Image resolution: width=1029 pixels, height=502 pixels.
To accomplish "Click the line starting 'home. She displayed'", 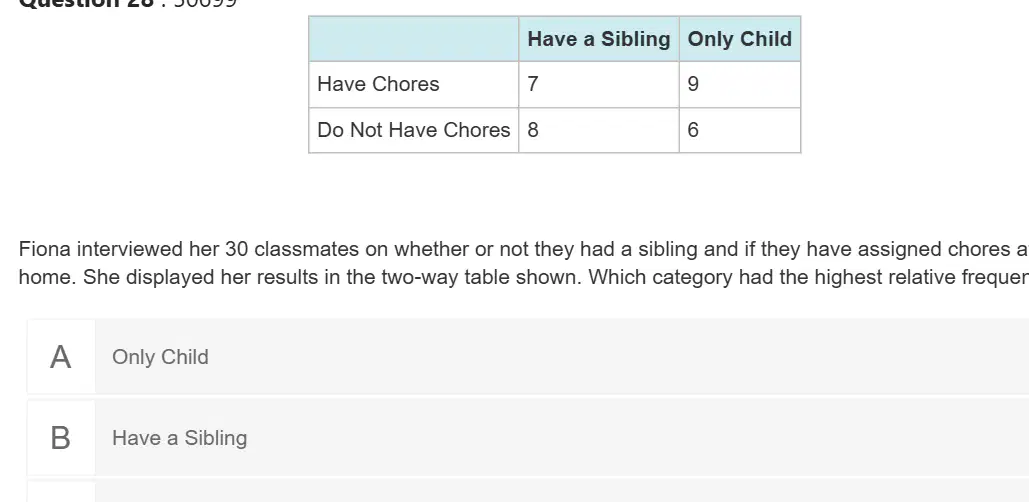I will (x=524, y=278).
